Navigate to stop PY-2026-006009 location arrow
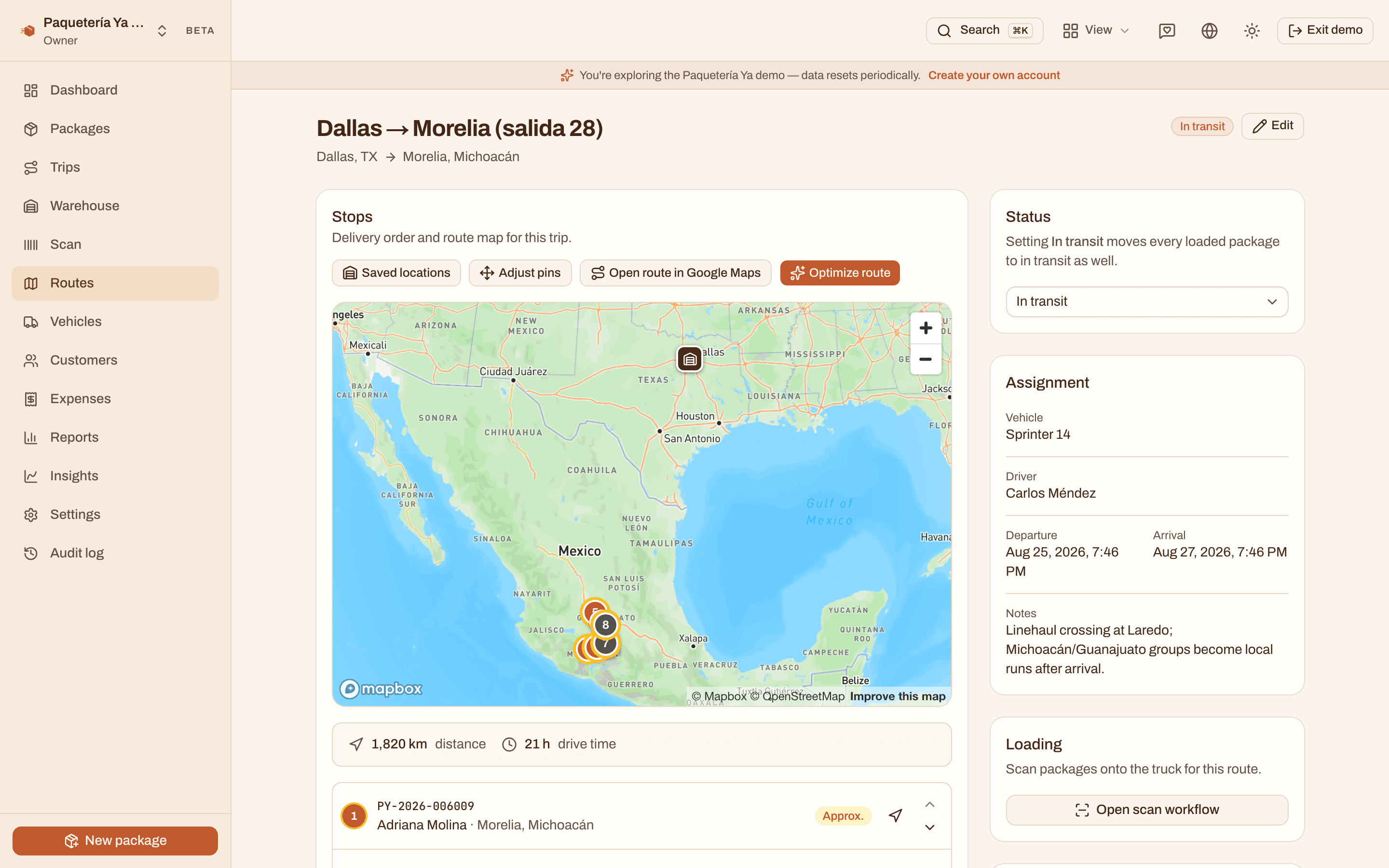This screenshot has width=1389, height=868. (896, 815)
